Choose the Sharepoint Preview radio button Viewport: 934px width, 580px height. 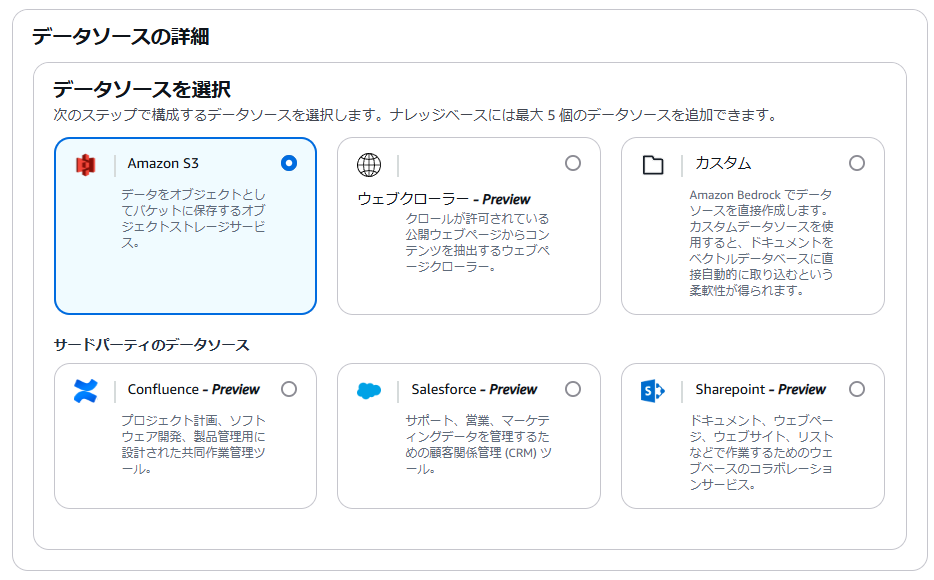tap(857, 389)
